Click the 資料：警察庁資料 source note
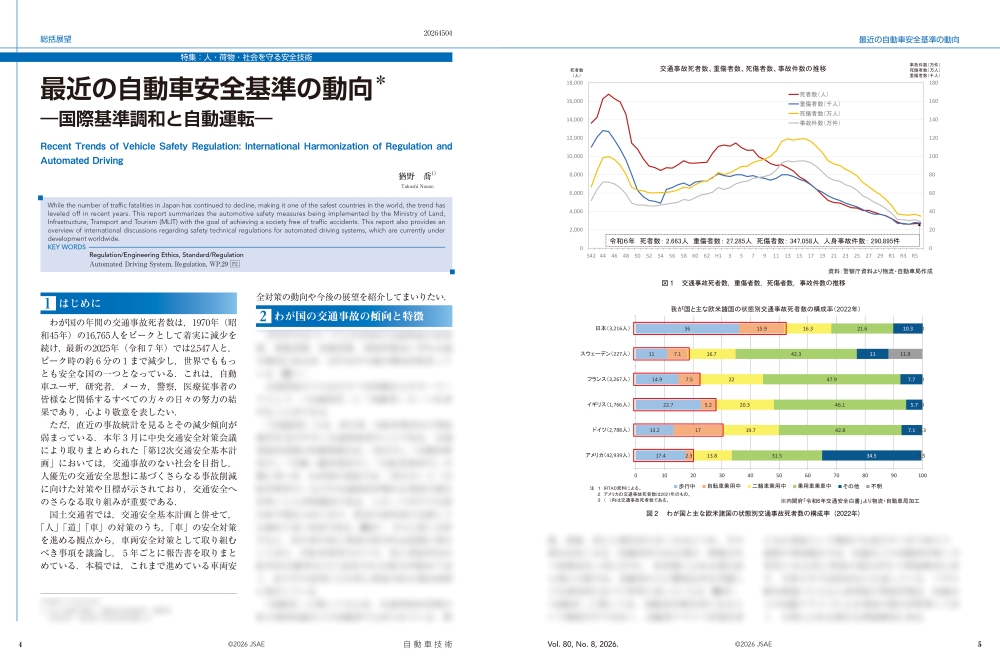The width and height of the screenshot is (1000, 667). pyautogui.click(x=880, y=271)
